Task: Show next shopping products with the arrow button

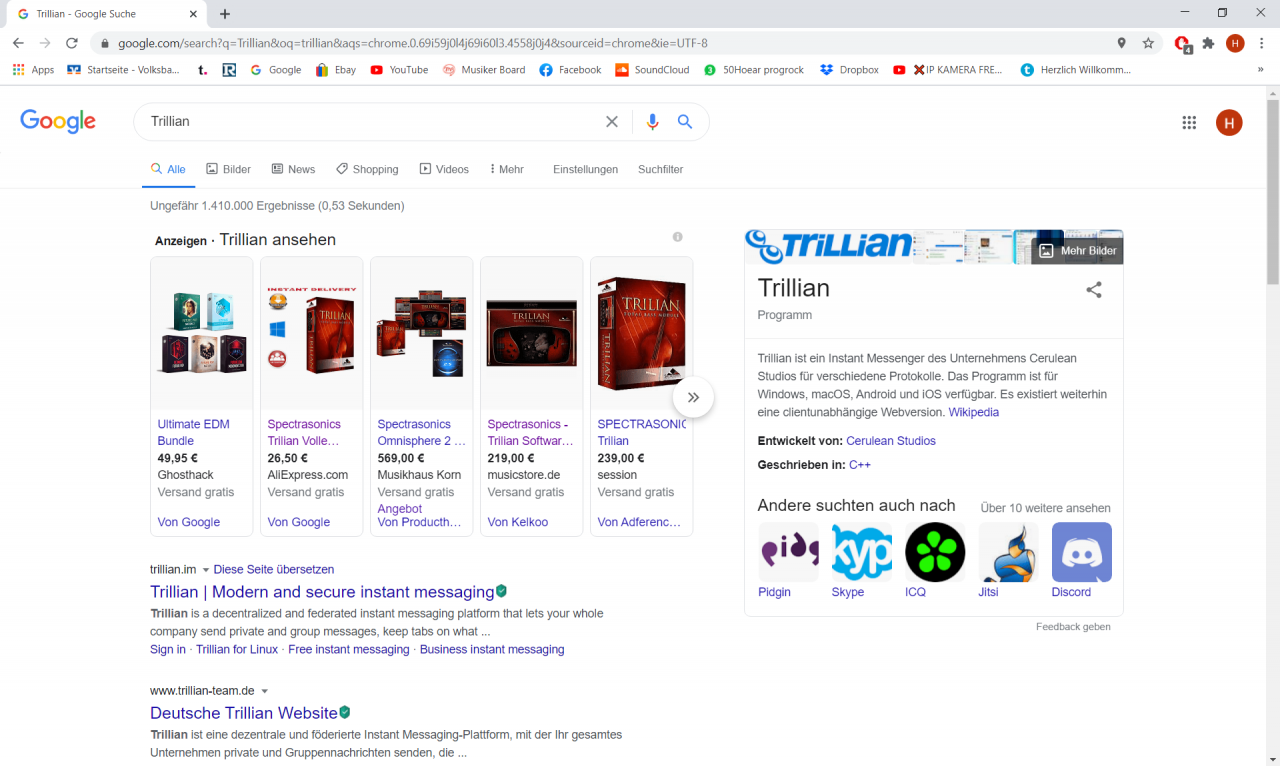Action: pos(693,397)
